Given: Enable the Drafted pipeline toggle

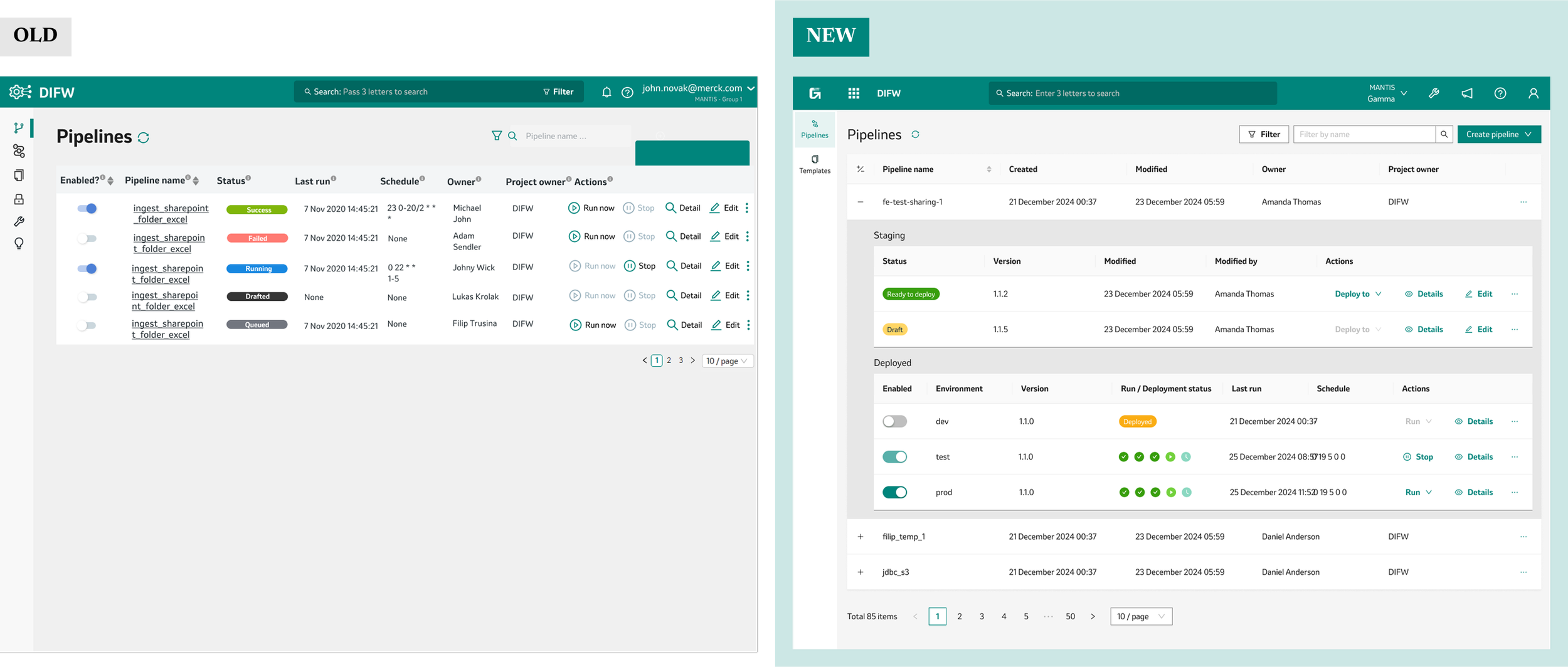Looking at the screenshot, I should pos(87,297).
